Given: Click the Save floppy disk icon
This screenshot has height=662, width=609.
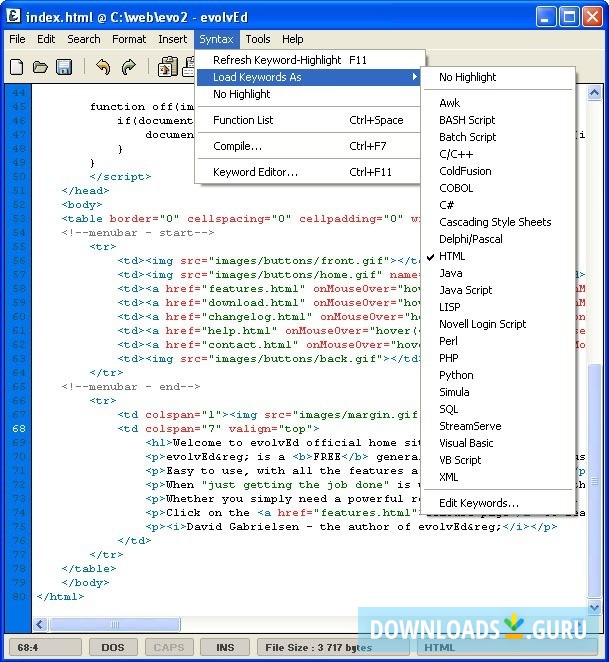Looking at the screenshot, I should pos(64,67).
